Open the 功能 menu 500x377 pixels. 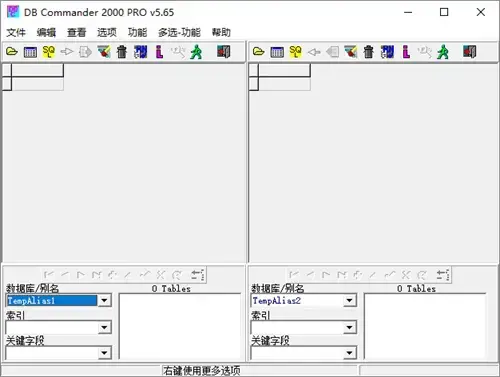(x=137, y=32)
